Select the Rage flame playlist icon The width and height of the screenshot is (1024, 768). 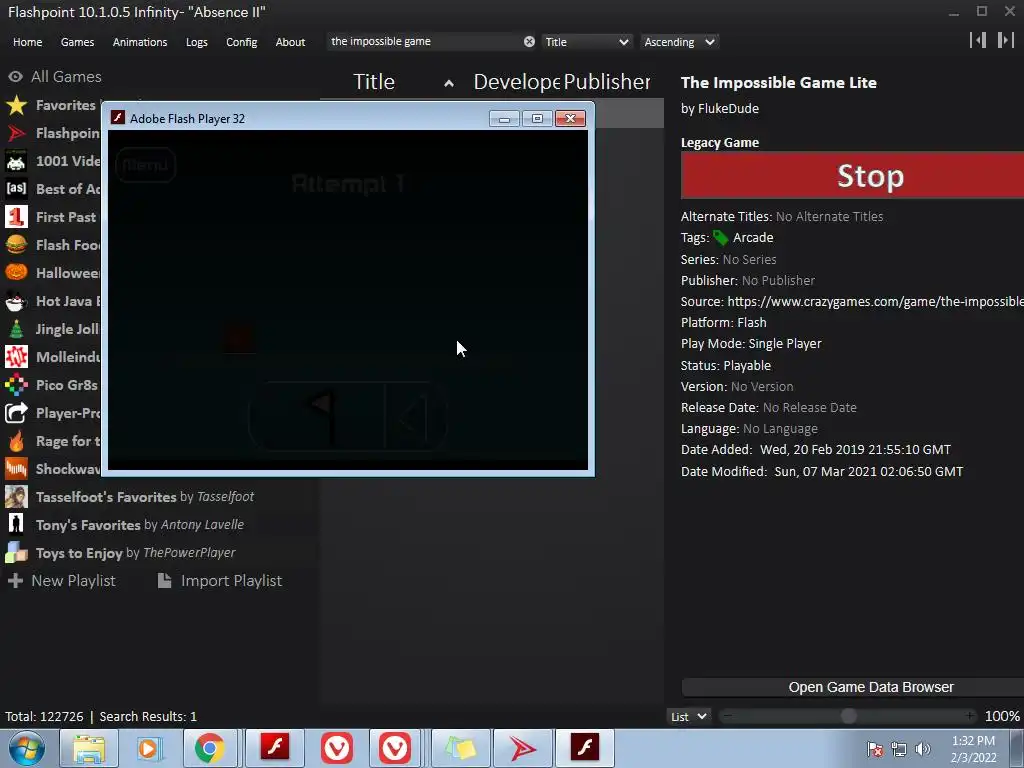[16, 441]
